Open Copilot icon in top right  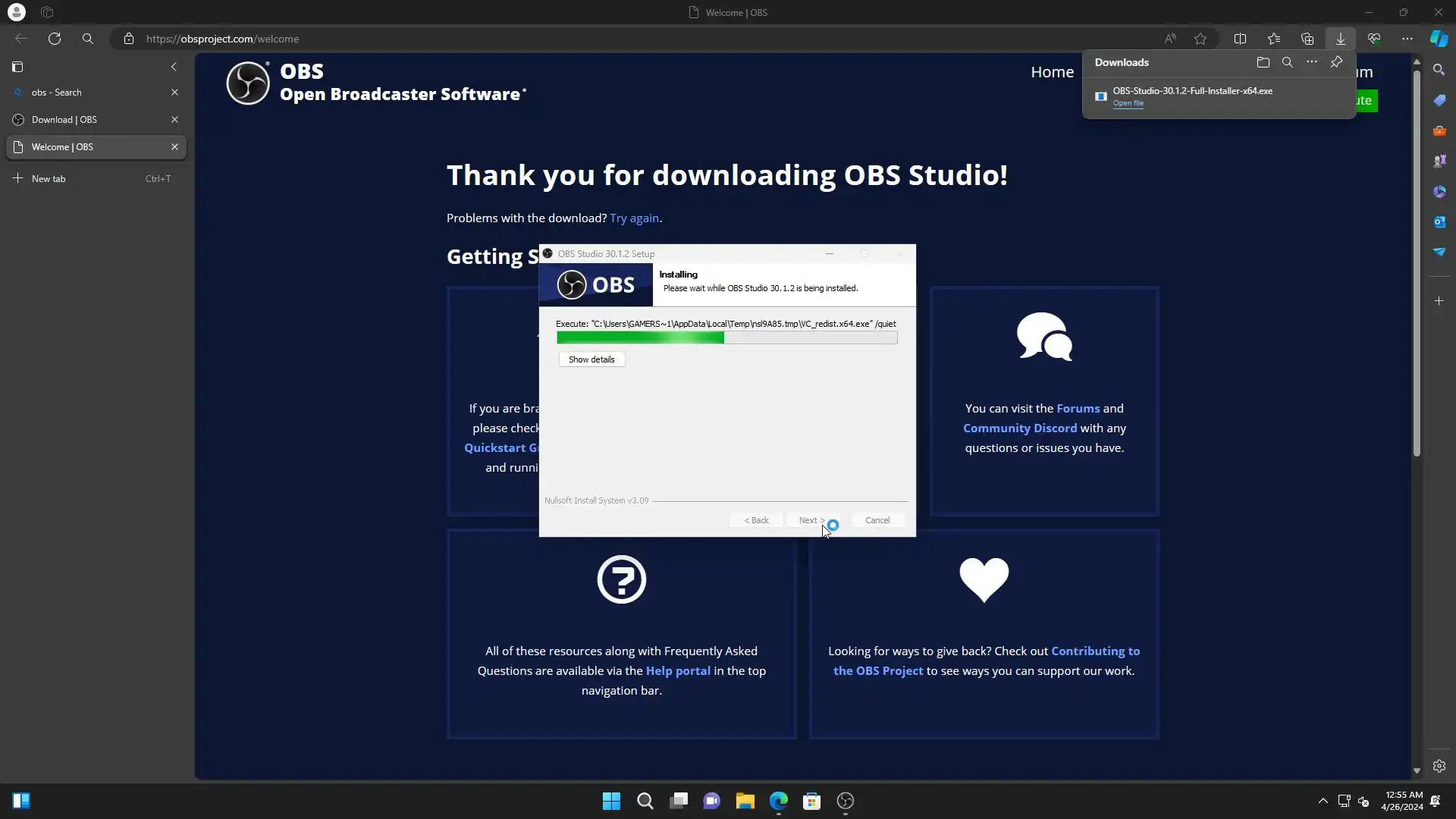1439,39
